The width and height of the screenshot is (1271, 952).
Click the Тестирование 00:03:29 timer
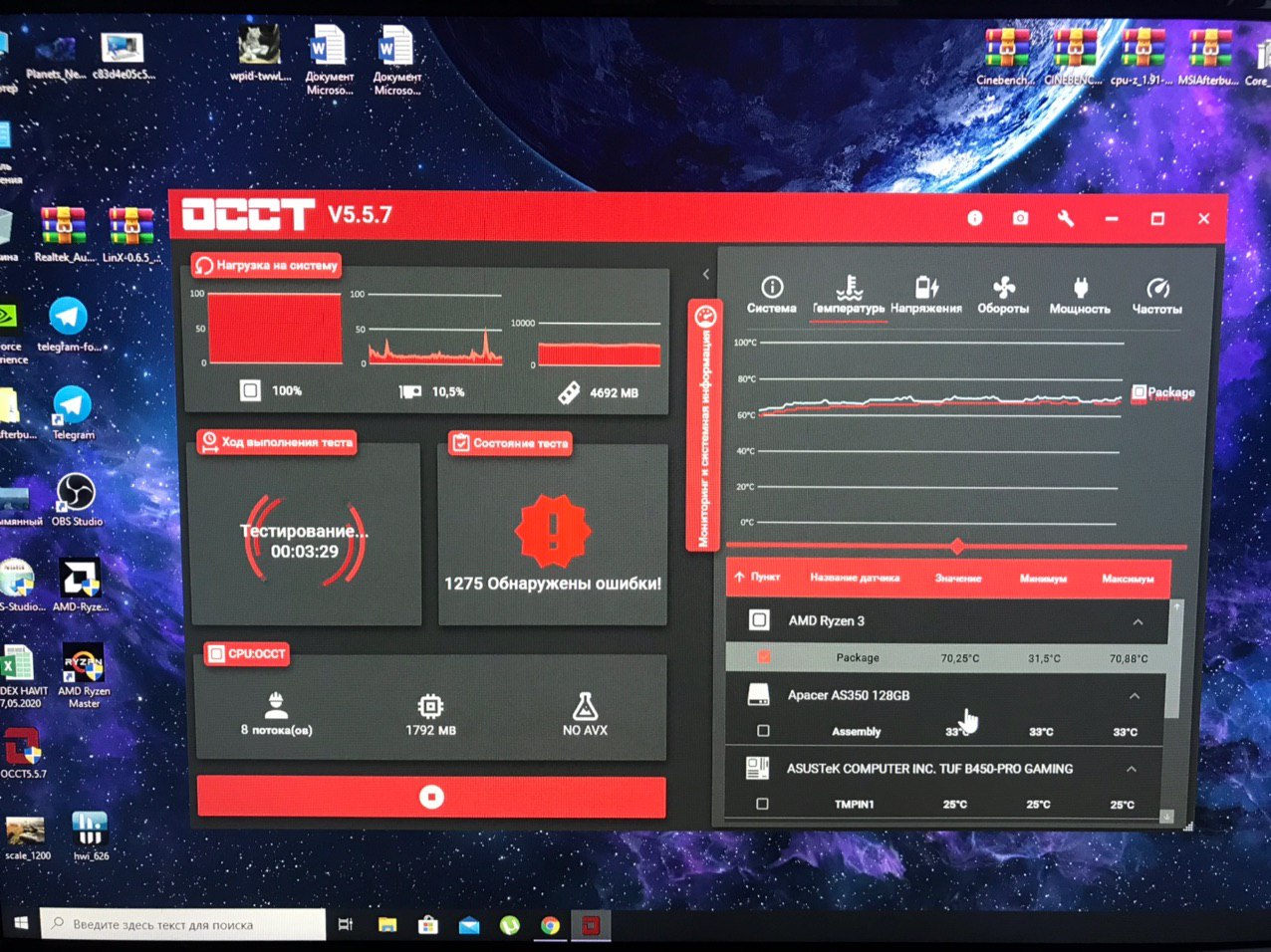304,541
